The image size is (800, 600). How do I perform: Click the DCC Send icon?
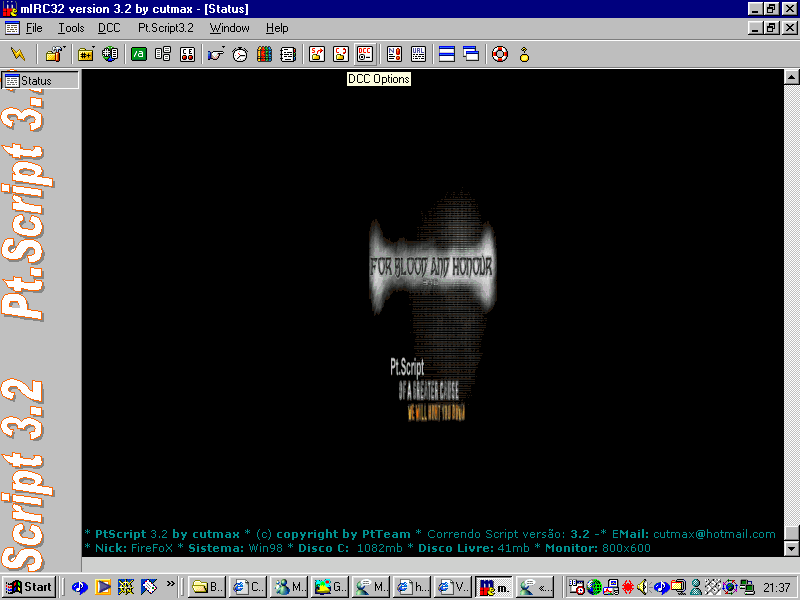coord(317,54)
